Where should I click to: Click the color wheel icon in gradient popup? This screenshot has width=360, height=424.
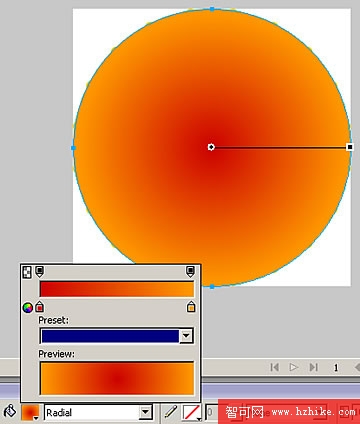pyautogui.click(x=28, y=307)
